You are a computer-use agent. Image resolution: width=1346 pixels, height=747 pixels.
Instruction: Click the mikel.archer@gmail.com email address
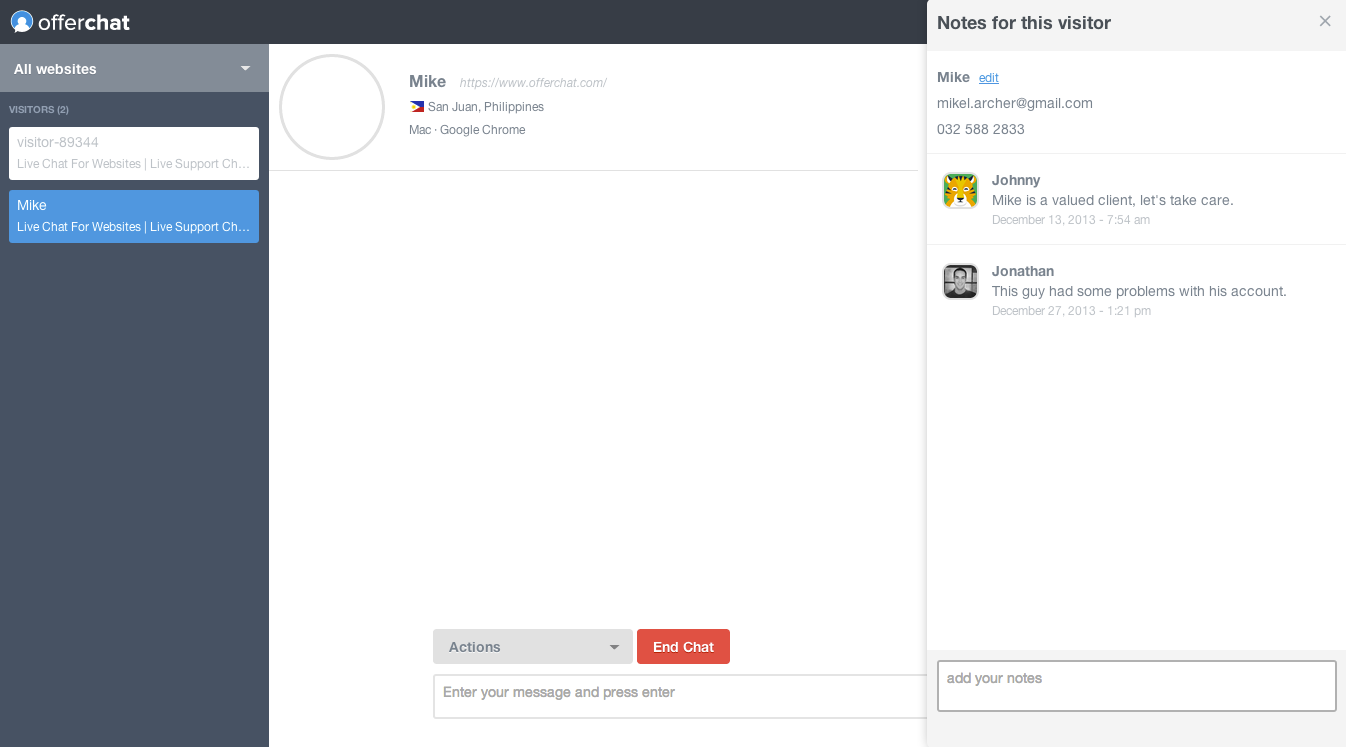pyautogui.click(x=1014, y=103)
